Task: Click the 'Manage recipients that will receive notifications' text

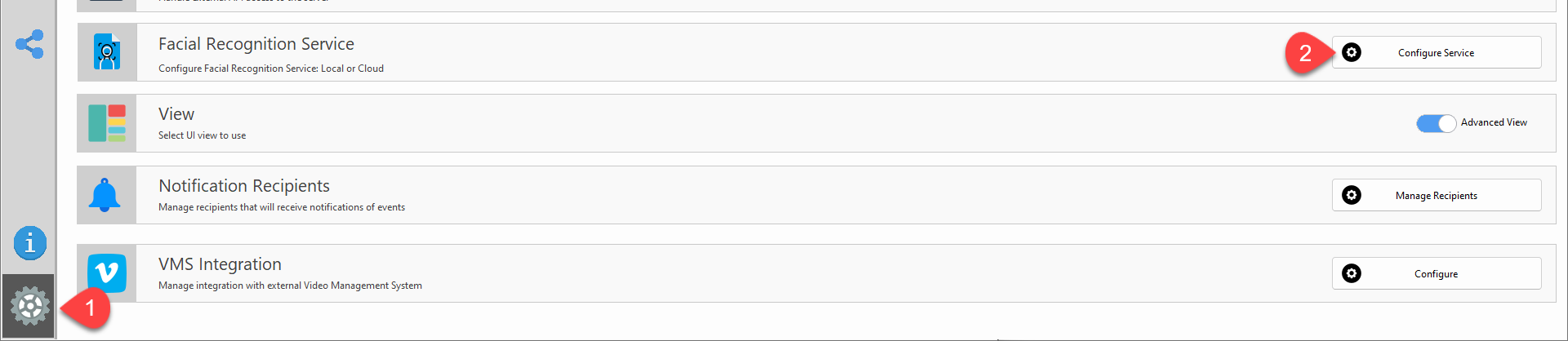Action: (x=282, y=207)
